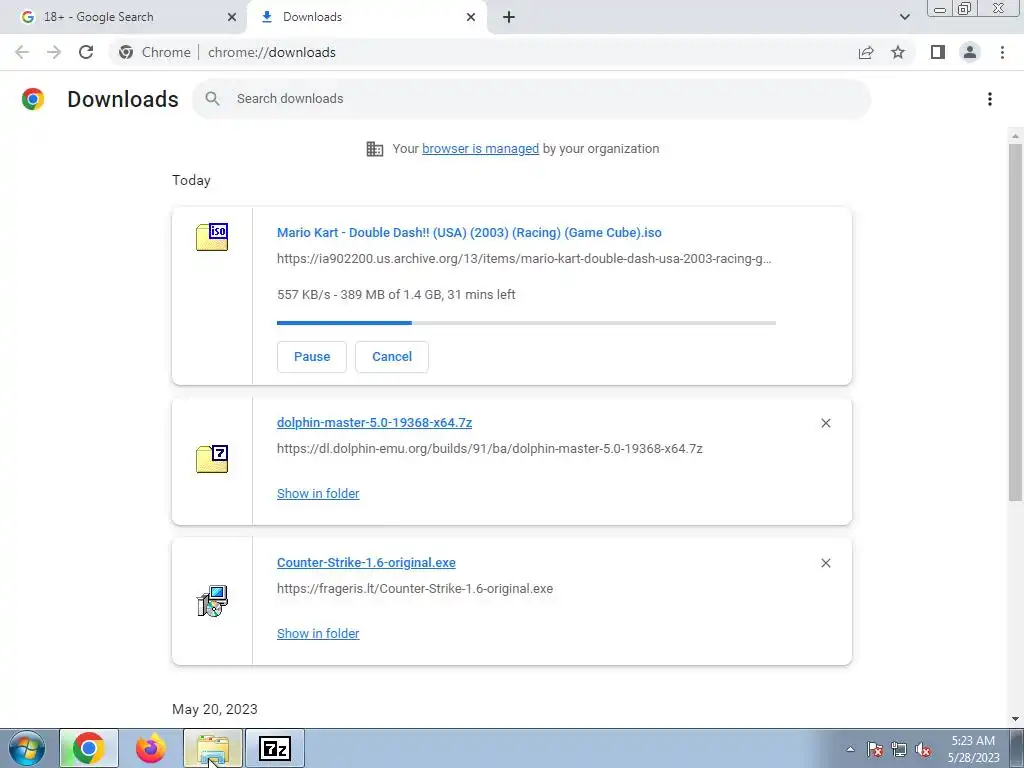The image size is (1024, 768).
Task: Switch to the 18+ Google Search tab
Action: coord(122,17)
